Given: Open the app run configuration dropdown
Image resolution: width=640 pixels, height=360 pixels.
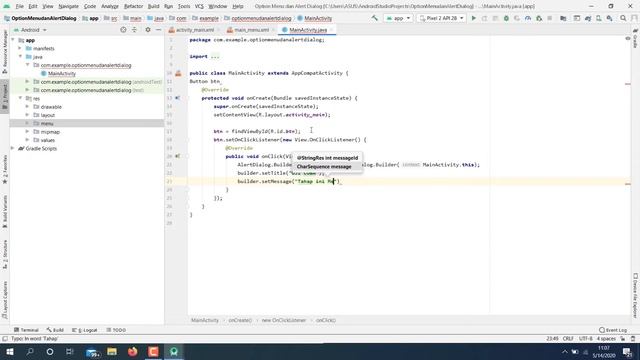Looking at the screenshot, I should (398, 18).
